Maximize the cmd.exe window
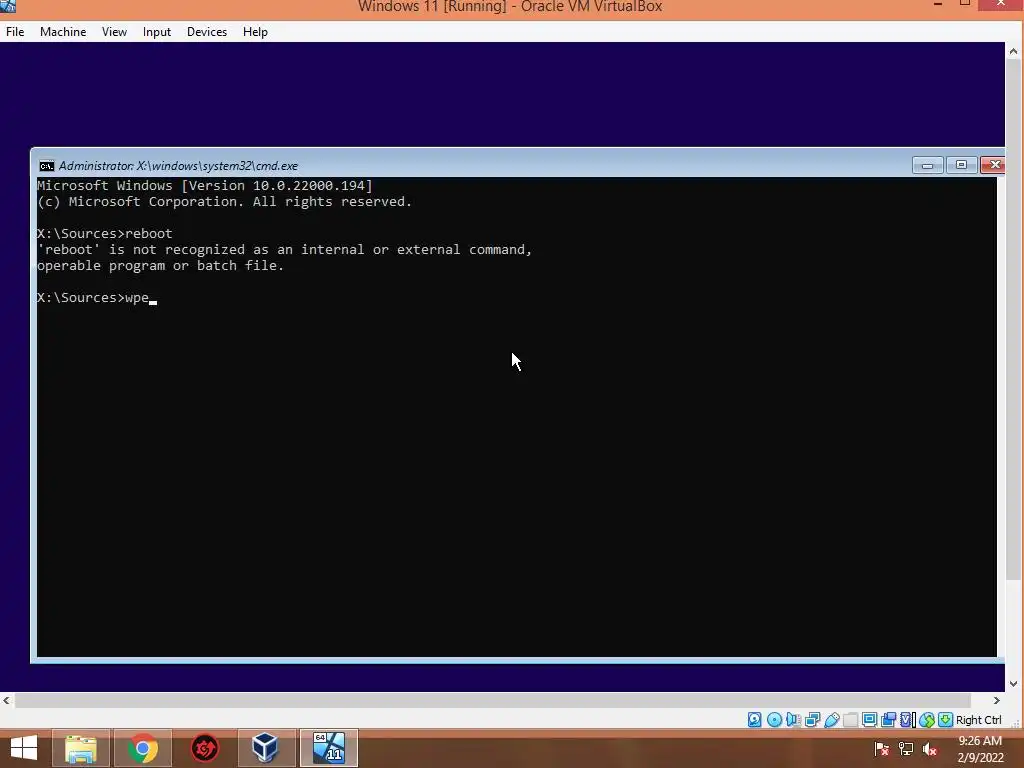This screenshot has height=768, width=1024. [961, 165]
